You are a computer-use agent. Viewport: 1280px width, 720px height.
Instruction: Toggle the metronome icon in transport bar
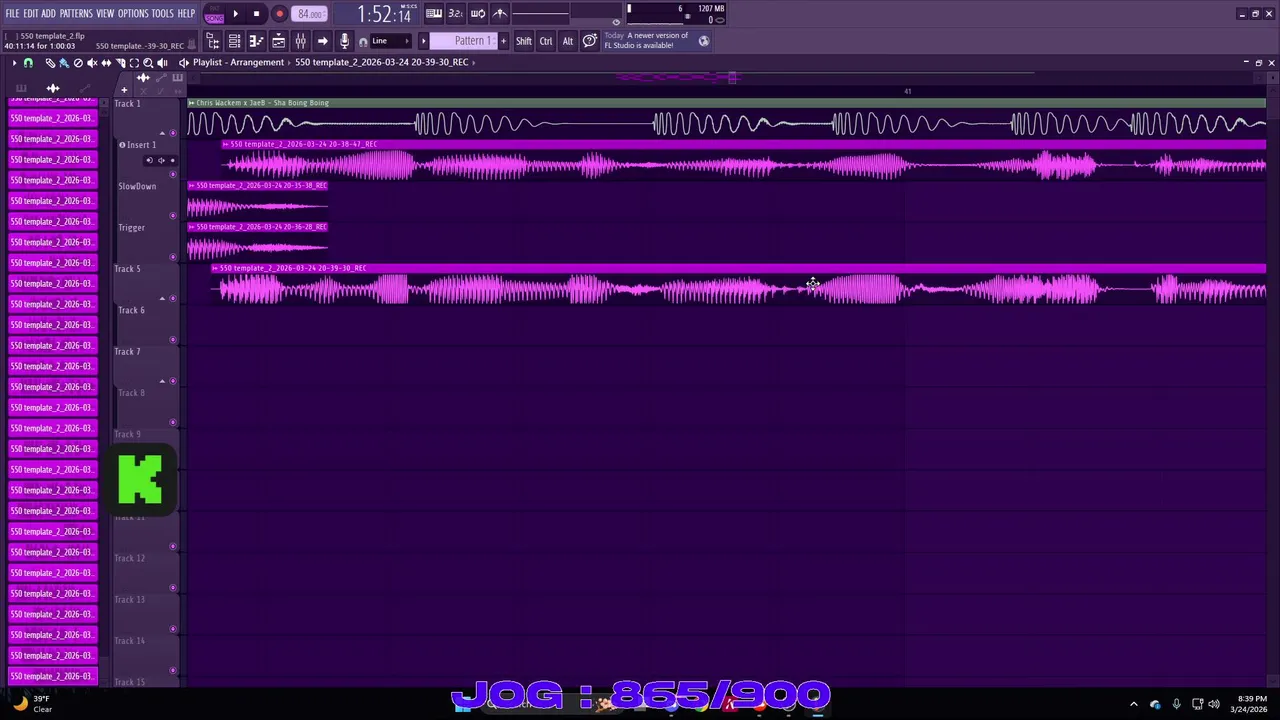tap(500, 14)
